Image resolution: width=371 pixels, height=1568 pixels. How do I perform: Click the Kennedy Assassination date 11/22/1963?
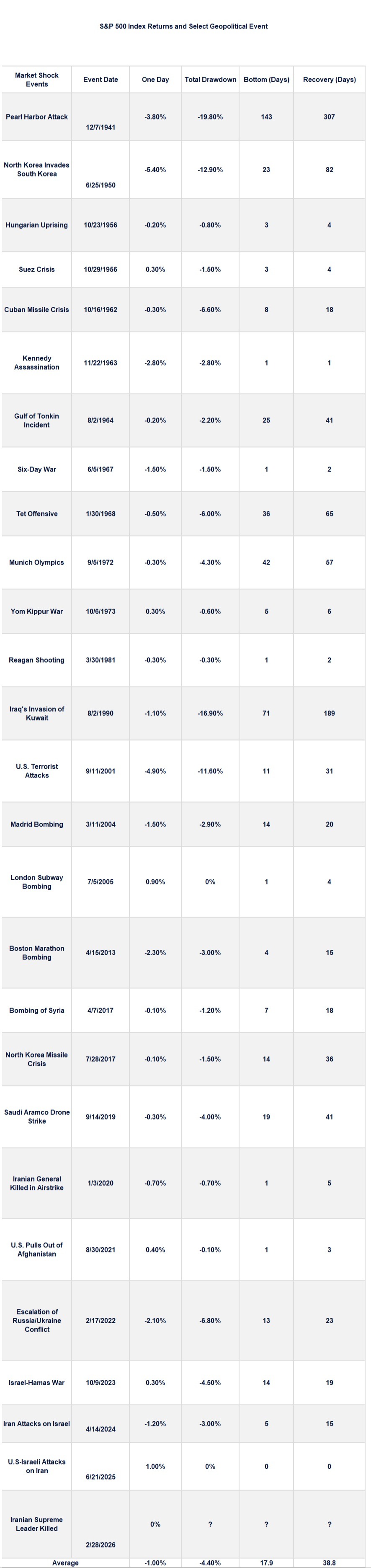pos(100,363)
